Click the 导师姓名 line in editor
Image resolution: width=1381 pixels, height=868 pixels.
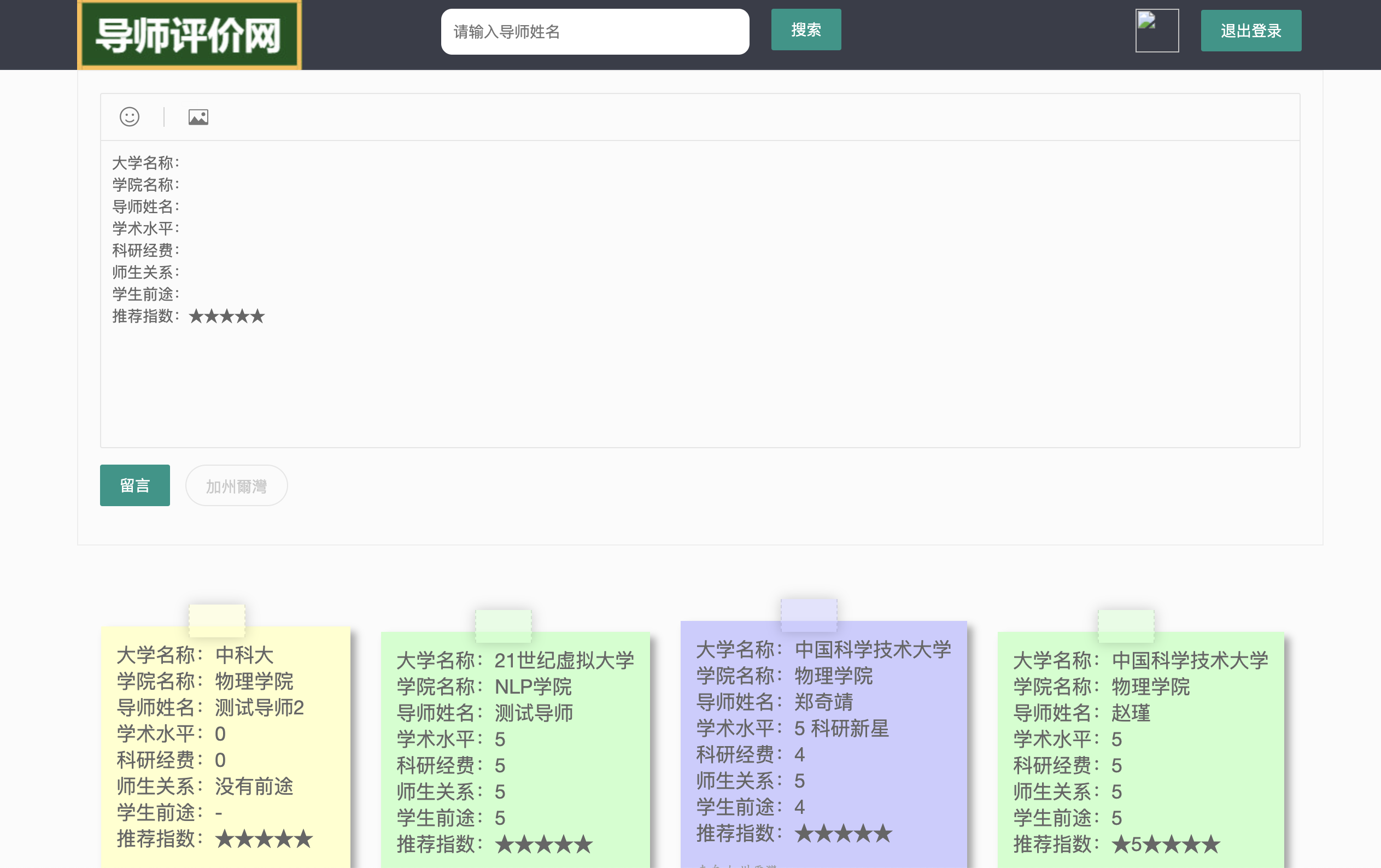click(x=145, y=207)
